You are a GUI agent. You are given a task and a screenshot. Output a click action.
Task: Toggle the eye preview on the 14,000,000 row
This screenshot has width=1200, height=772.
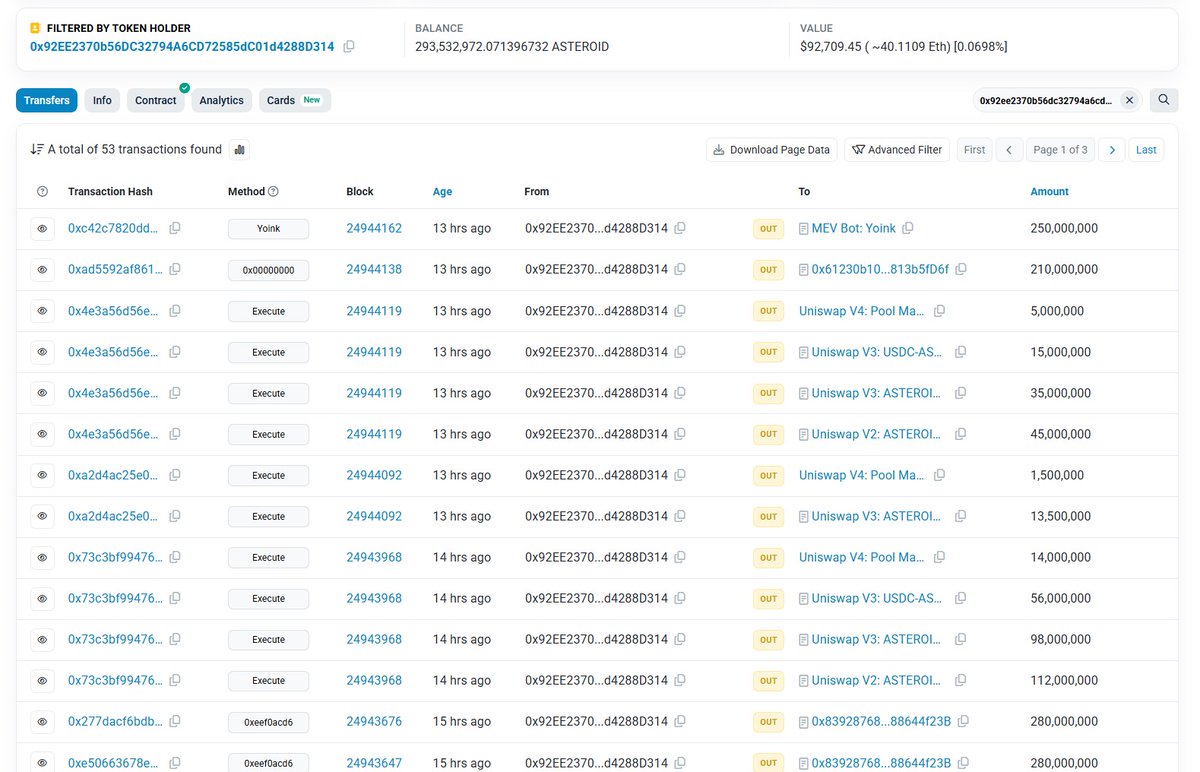click(x=42, y=557)
